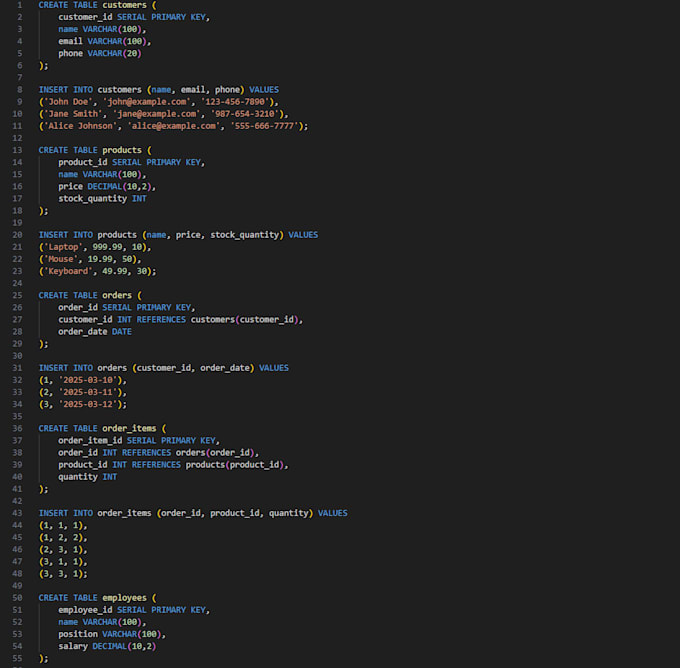Click line number 42 in gutter
This screenshot has width=680, height=668.
click(x=17, y=501)
